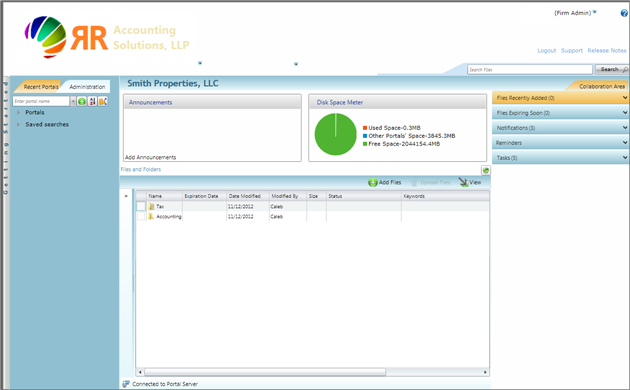The width and height of the screenshot is (630, 390).
Task: Click the RR Accounting Solutions logo
Action: pos(107,37)
